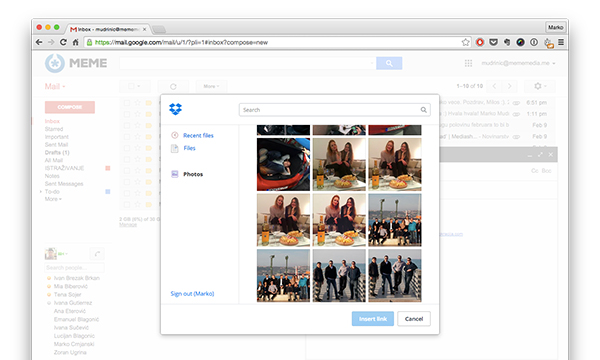Viewport: 600px width, 360px height.
Task: Click the Insert link button
Action: [373, 319]
